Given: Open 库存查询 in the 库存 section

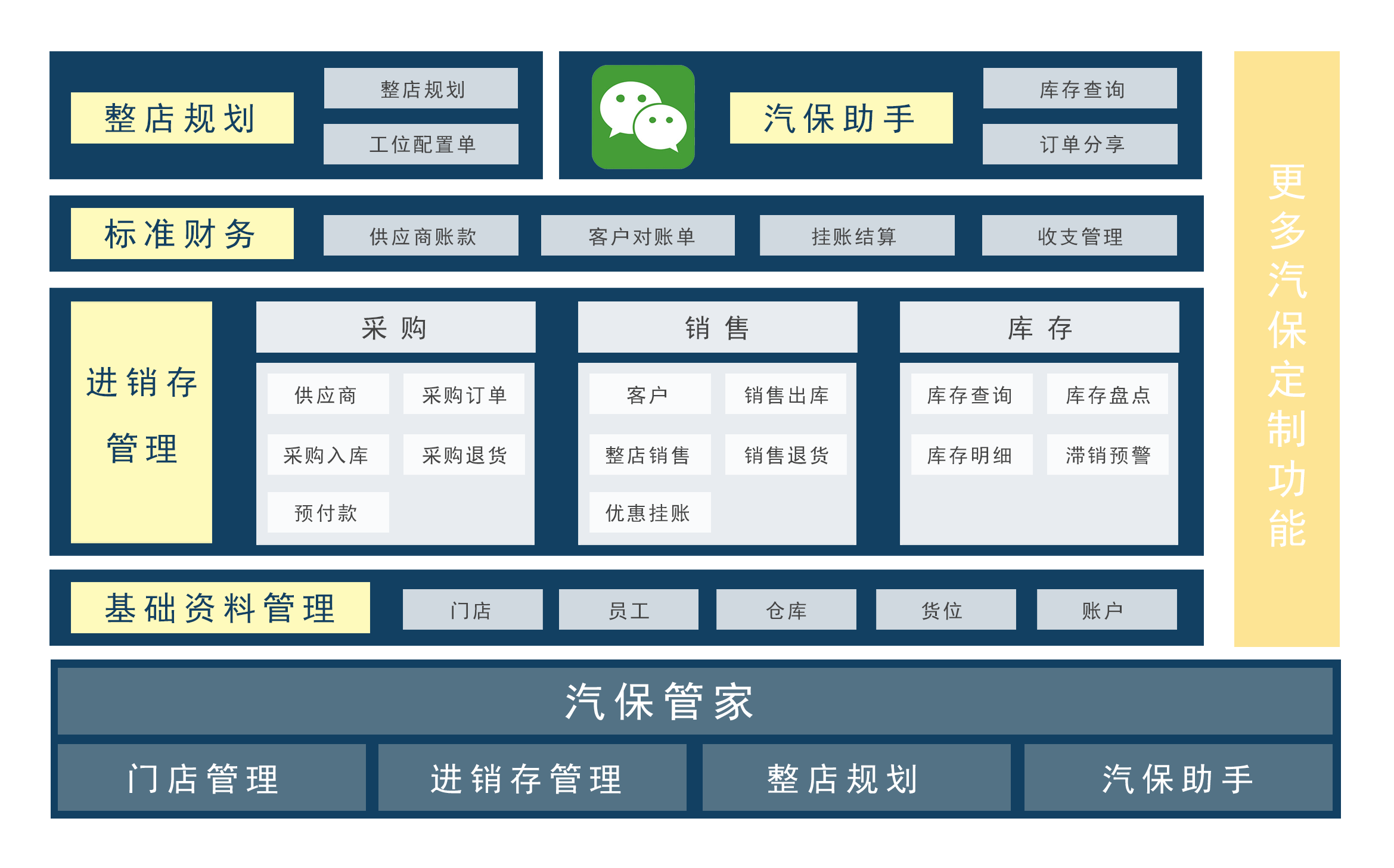Looking at the screenshot, I should pos(972,394).
